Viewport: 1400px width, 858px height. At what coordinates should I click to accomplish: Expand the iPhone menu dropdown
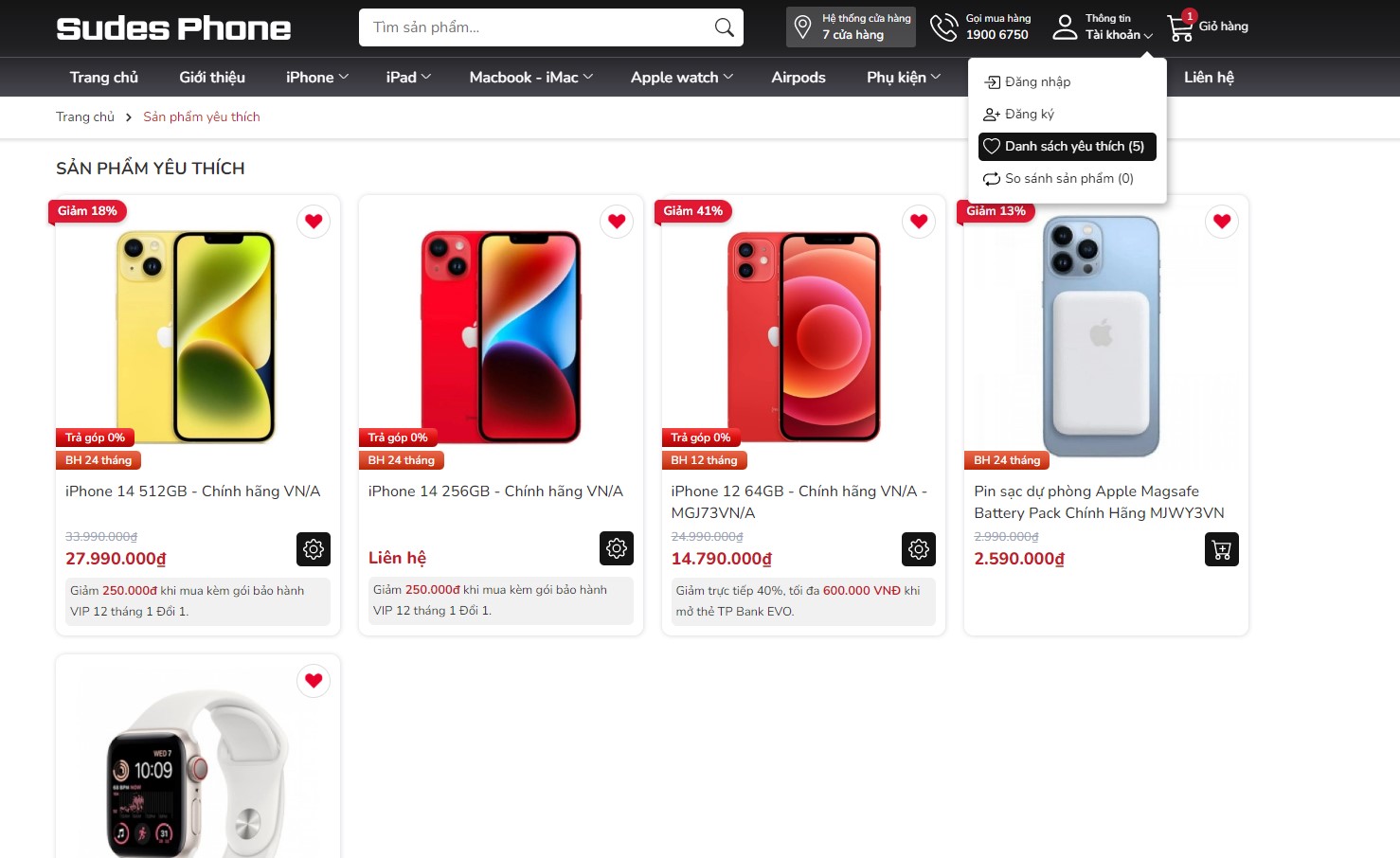317,78
